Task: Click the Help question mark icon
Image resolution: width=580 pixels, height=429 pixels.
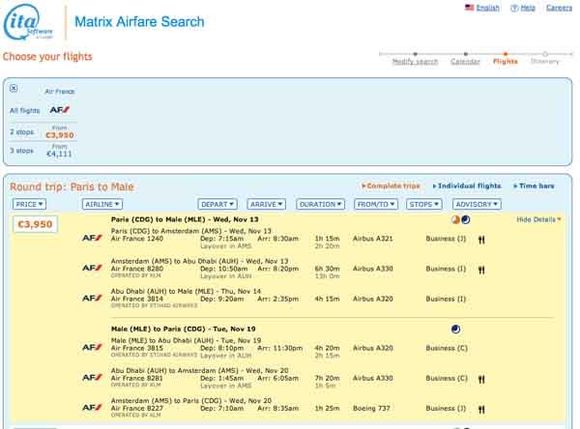Action: click(514, 8)
